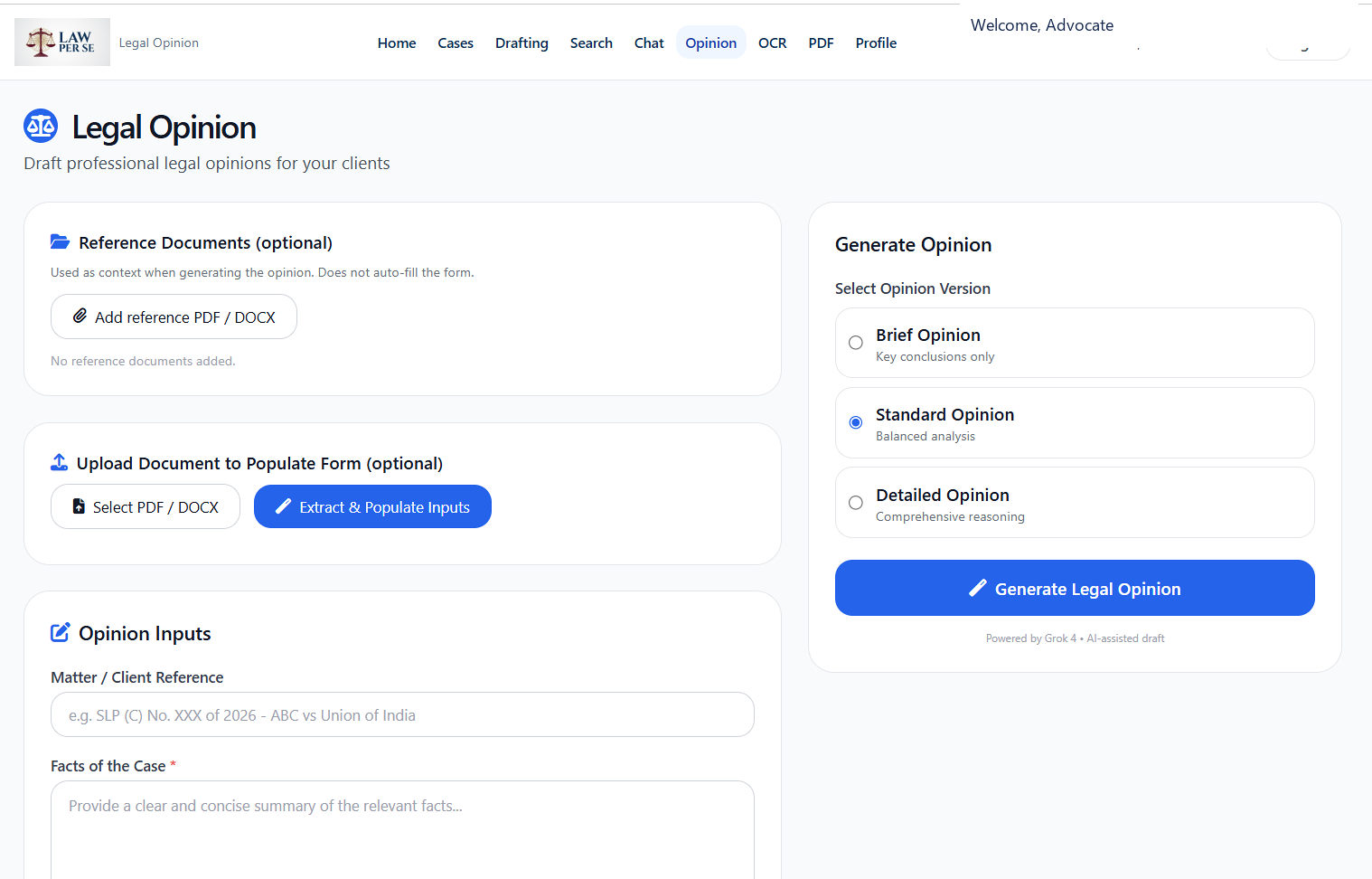Click the Standard Opinion card title
Viewport: 1372px width, 879px height.
(x=944, y=414)
